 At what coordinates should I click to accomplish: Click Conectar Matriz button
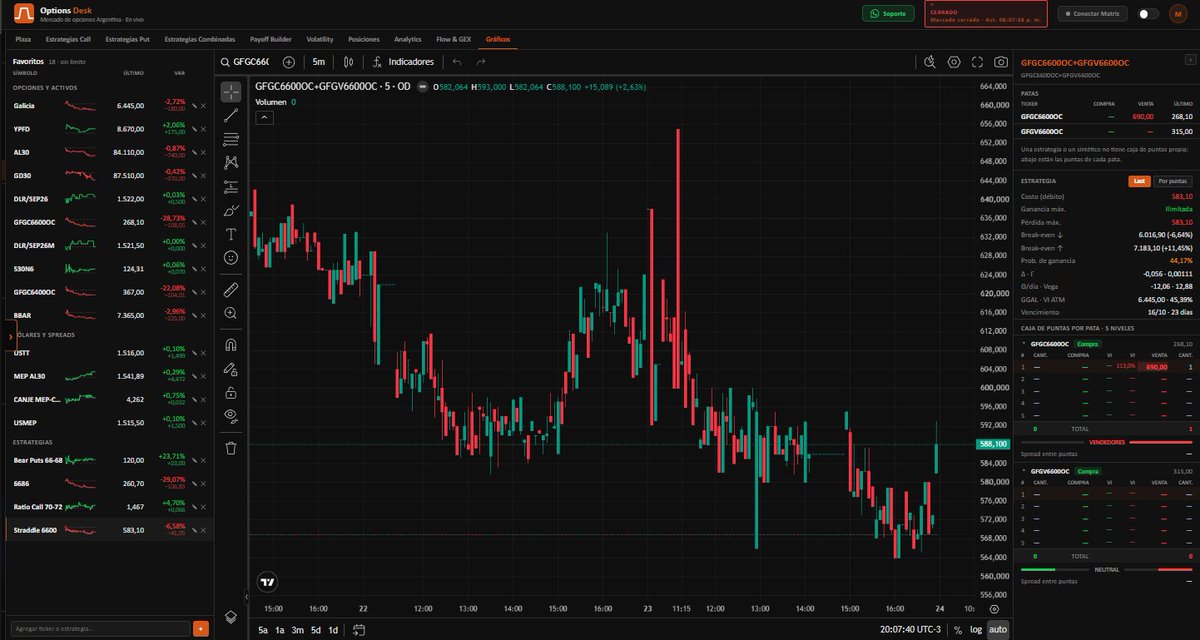pyautogui.click(x=1093, y=14)
